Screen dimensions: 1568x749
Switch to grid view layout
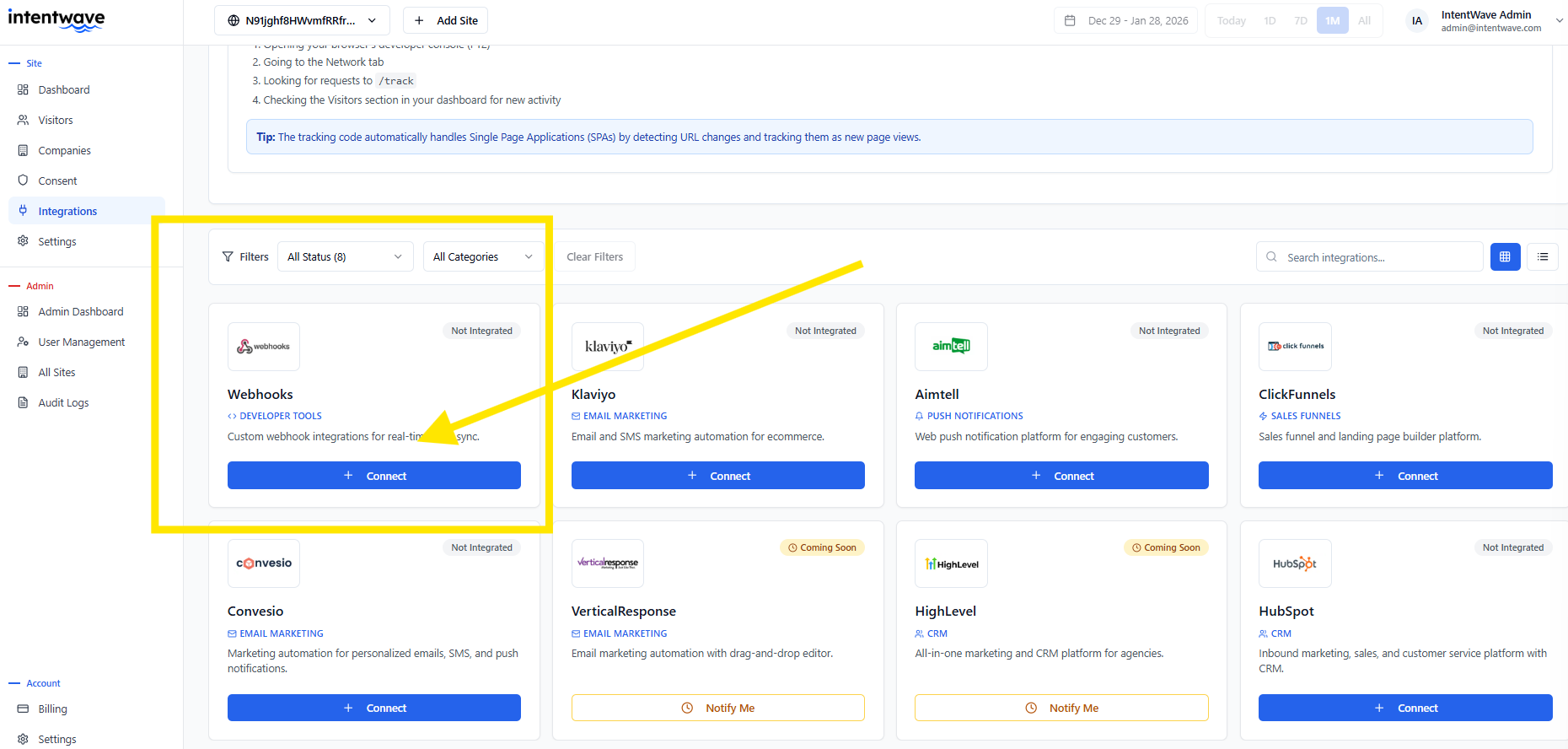(x=1505, y=257)
